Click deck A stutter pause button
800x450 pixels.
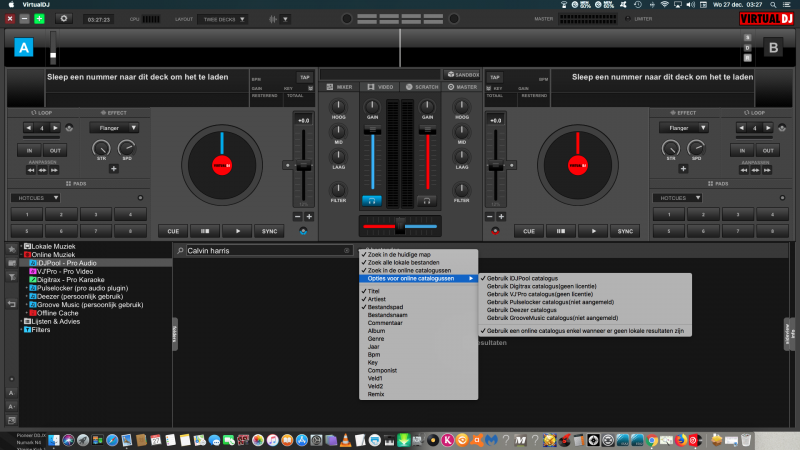coord(205,231)
